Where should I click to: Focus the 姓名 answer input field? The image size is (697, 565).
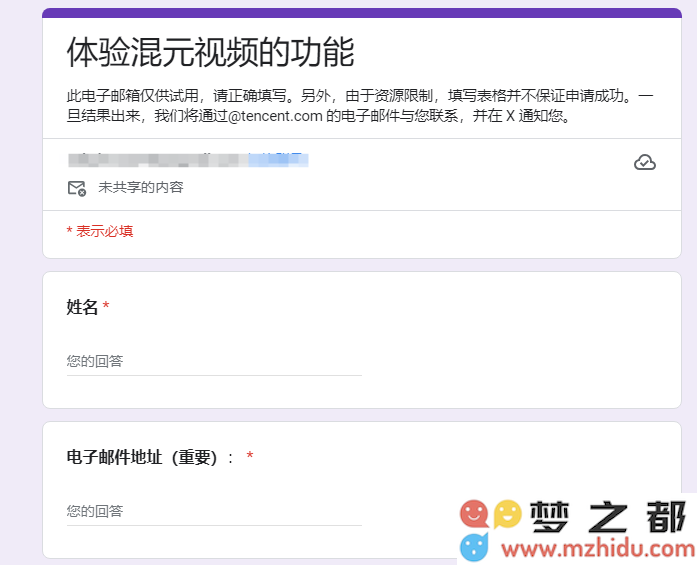pyautogui.click(x=214, y=361)
